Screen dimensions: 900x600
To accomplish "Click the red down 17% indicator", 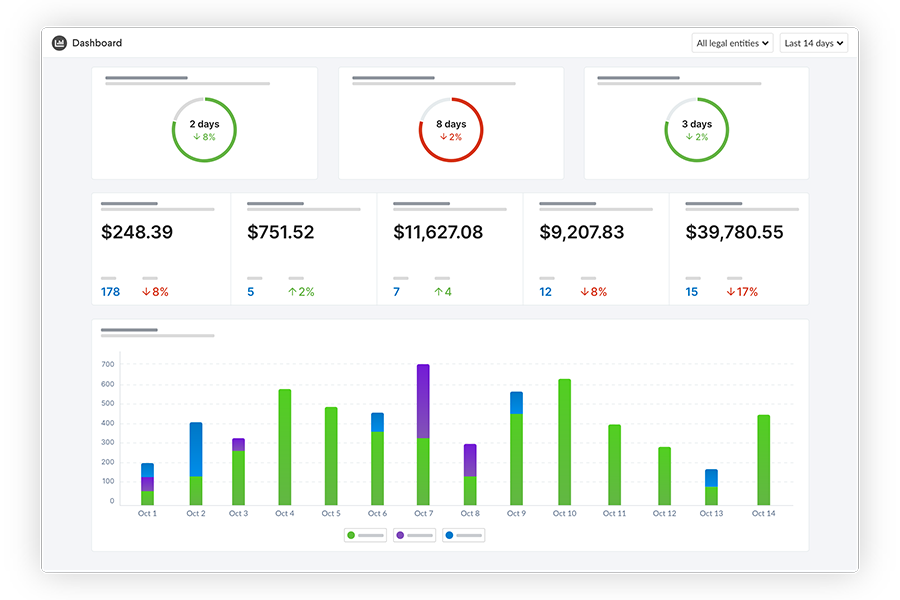I will click(x=742, y=292).
